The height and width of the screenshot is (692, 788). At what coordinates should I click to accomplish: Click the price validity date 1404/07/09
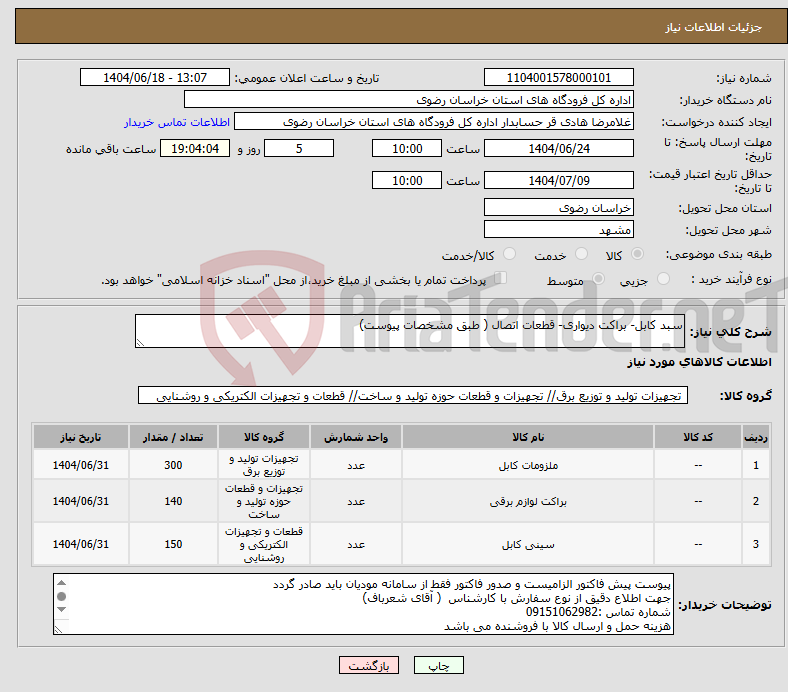pos(558,180)
